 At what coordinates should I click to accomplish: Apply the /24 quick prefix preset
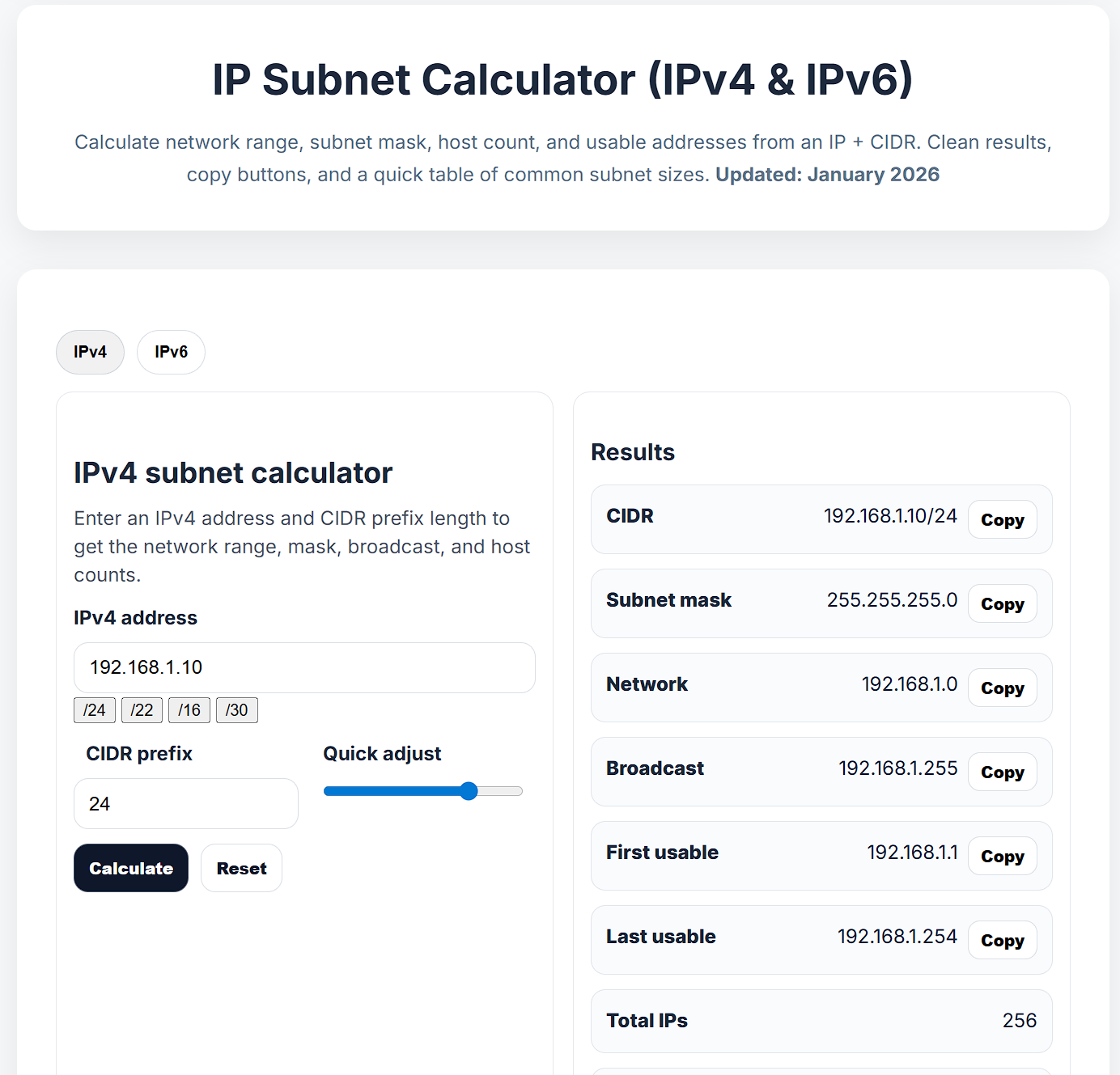[94, 710]
